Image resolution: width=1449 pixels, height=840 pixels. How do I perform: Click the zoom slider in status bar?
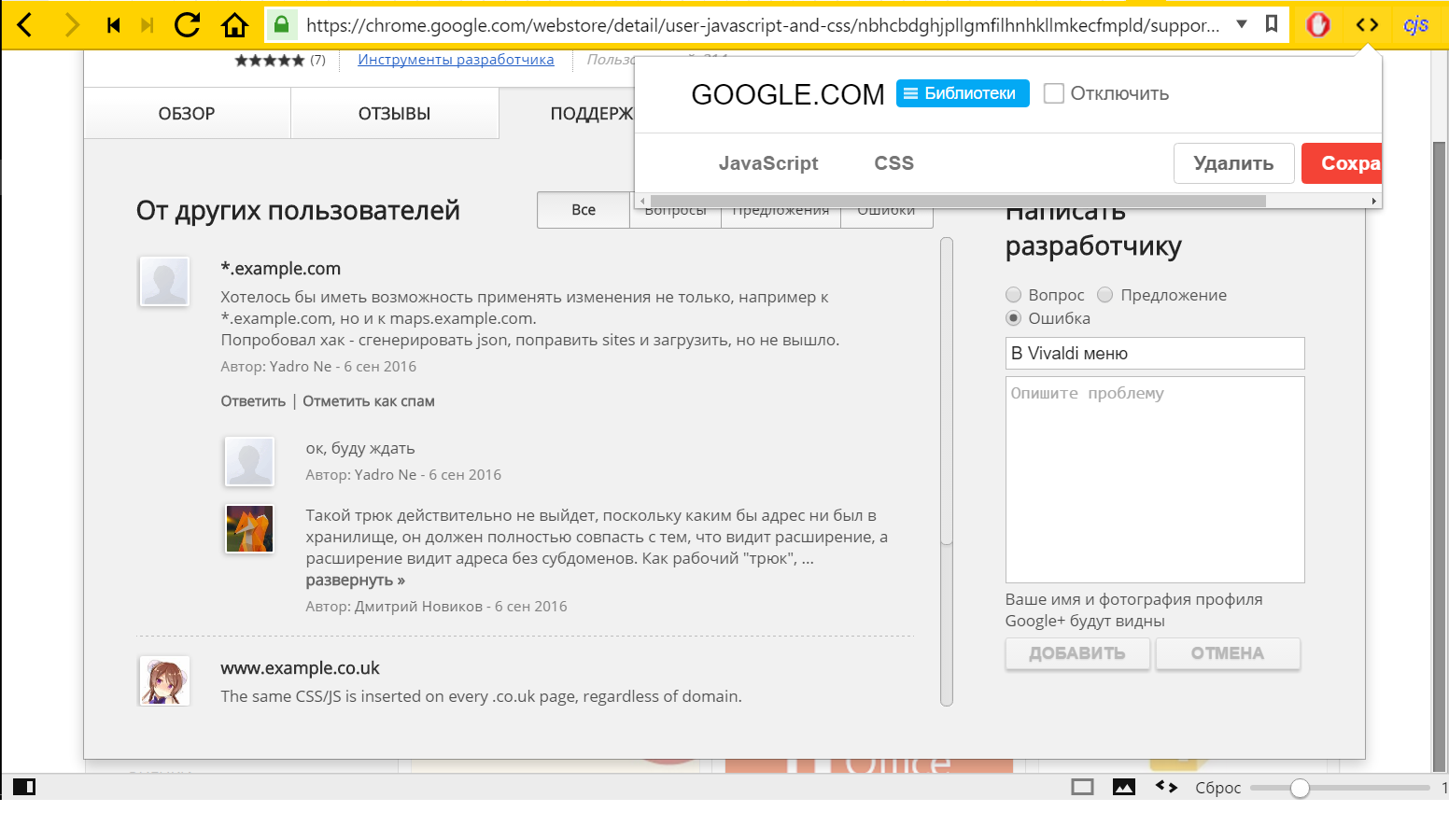[x=1340, y=788]
